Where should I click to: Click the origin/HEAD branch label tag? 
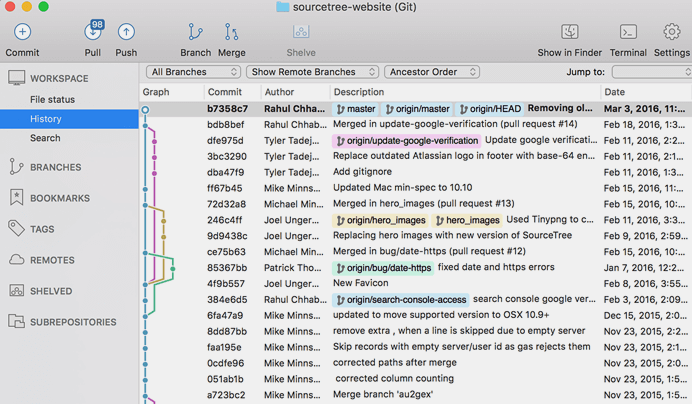click(490, 109)
